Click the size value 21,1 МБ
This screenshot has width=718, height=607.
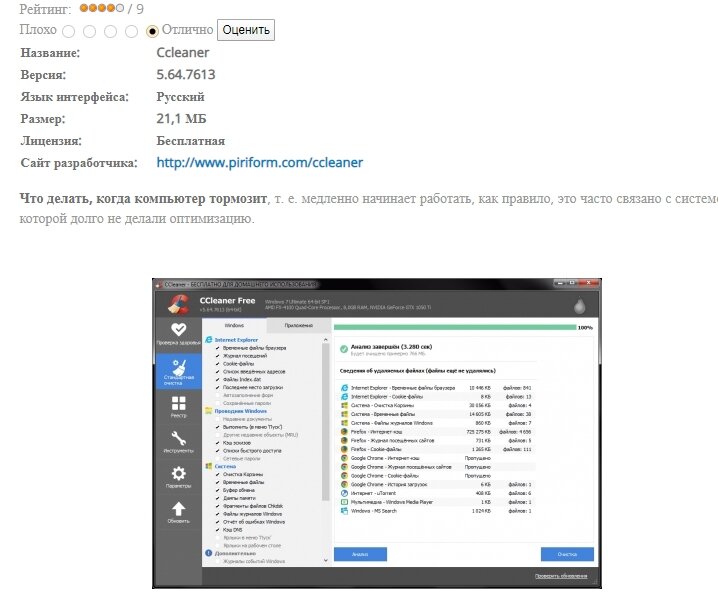tap(181, 119)
